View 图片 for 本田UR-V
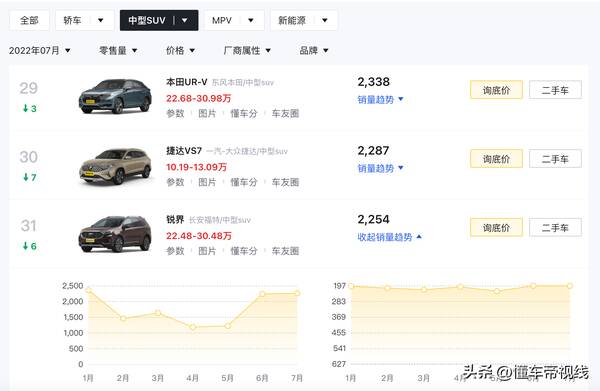 207,114
